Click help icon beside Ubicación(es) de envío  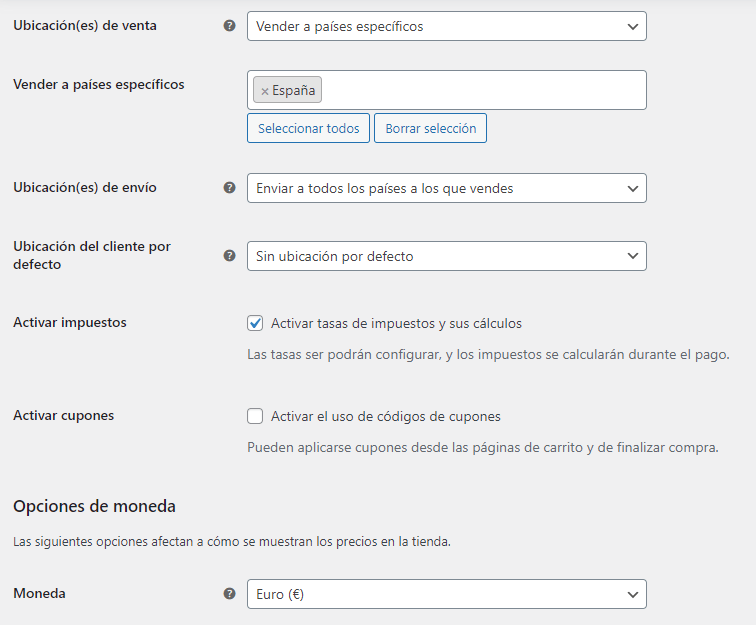pyautogui.click(x=230, y=188)
